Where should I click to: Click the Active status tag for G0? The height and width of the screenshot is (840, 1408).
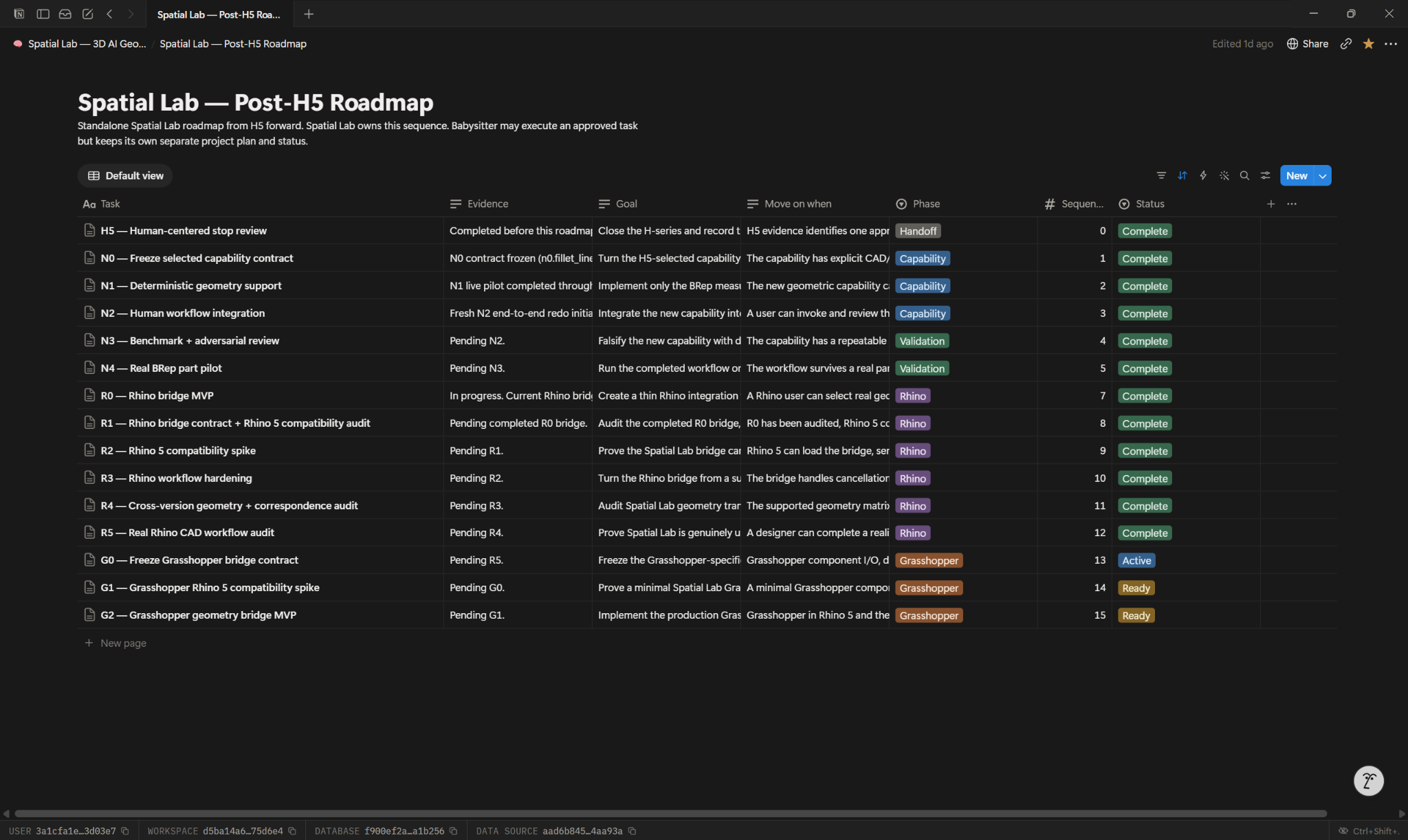point(1136,560)
